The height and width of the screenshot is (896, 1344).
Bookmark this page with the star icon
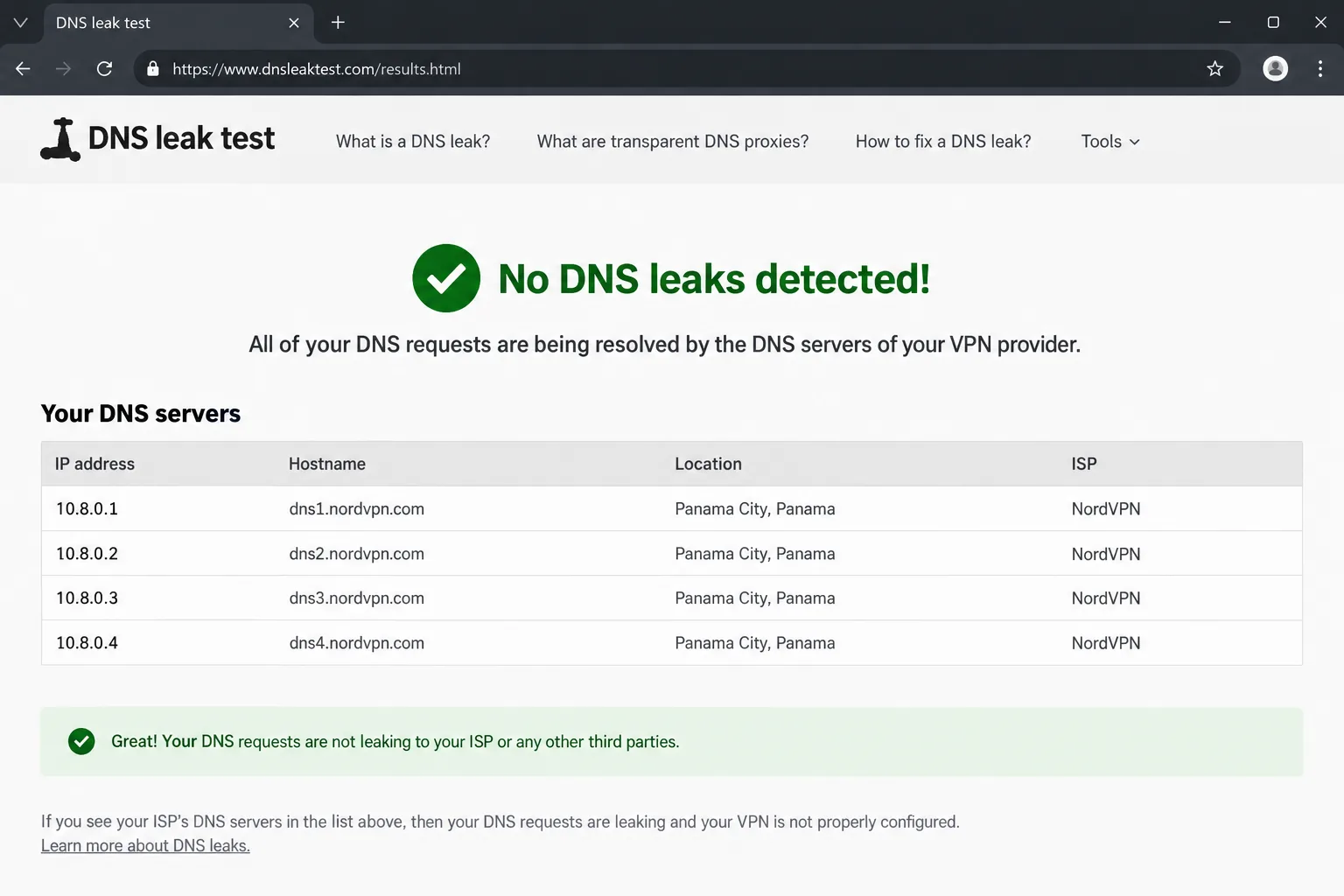1214,69
